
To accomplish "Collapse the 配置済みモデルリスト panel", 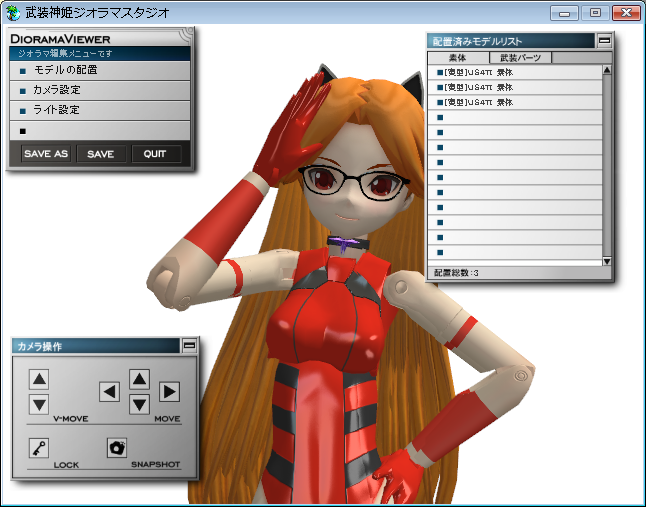I will click(x=604, y=40).
